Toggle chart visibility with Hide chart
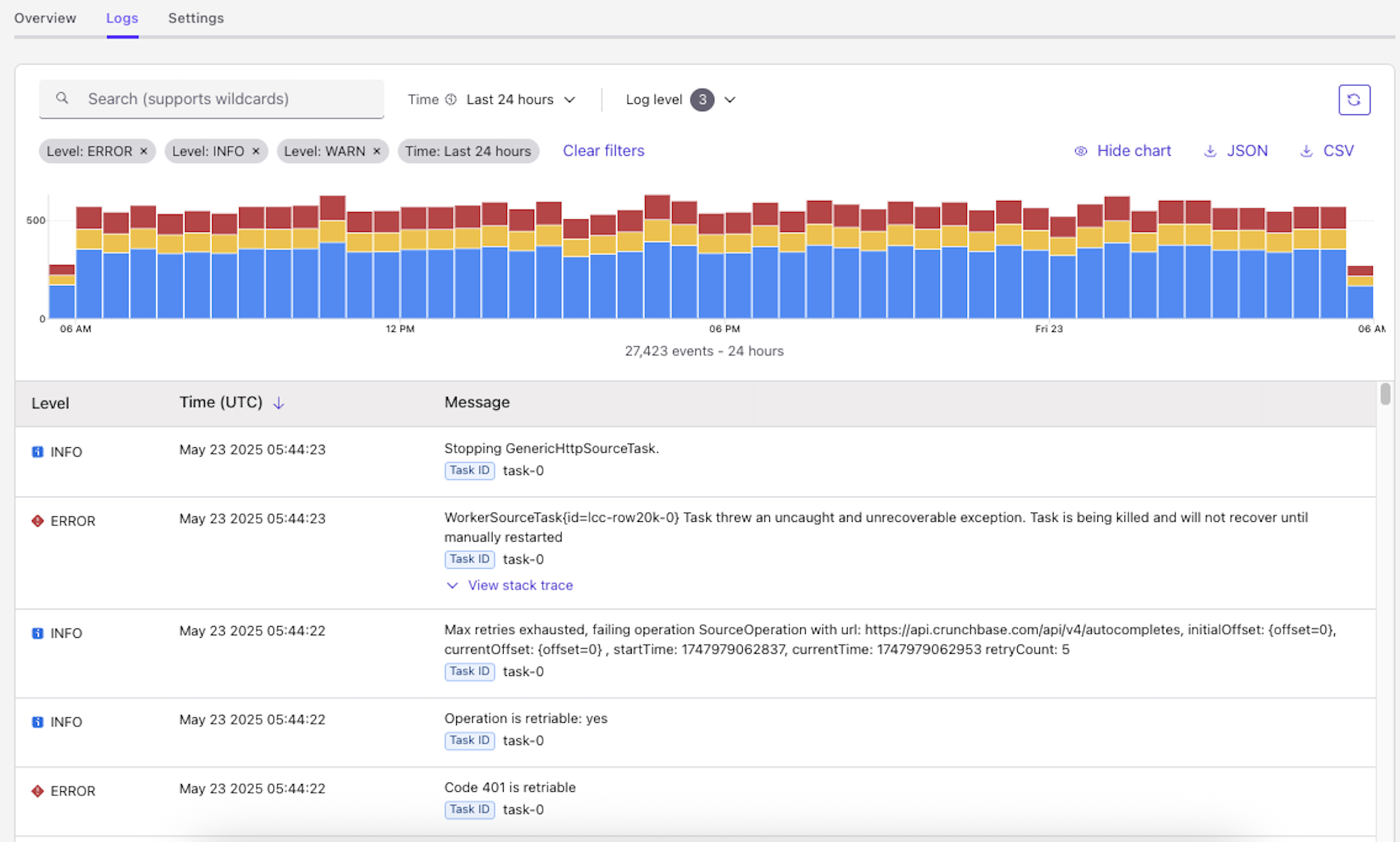The width and height of the screenshot is (1400, 842). pos(1122,151)
